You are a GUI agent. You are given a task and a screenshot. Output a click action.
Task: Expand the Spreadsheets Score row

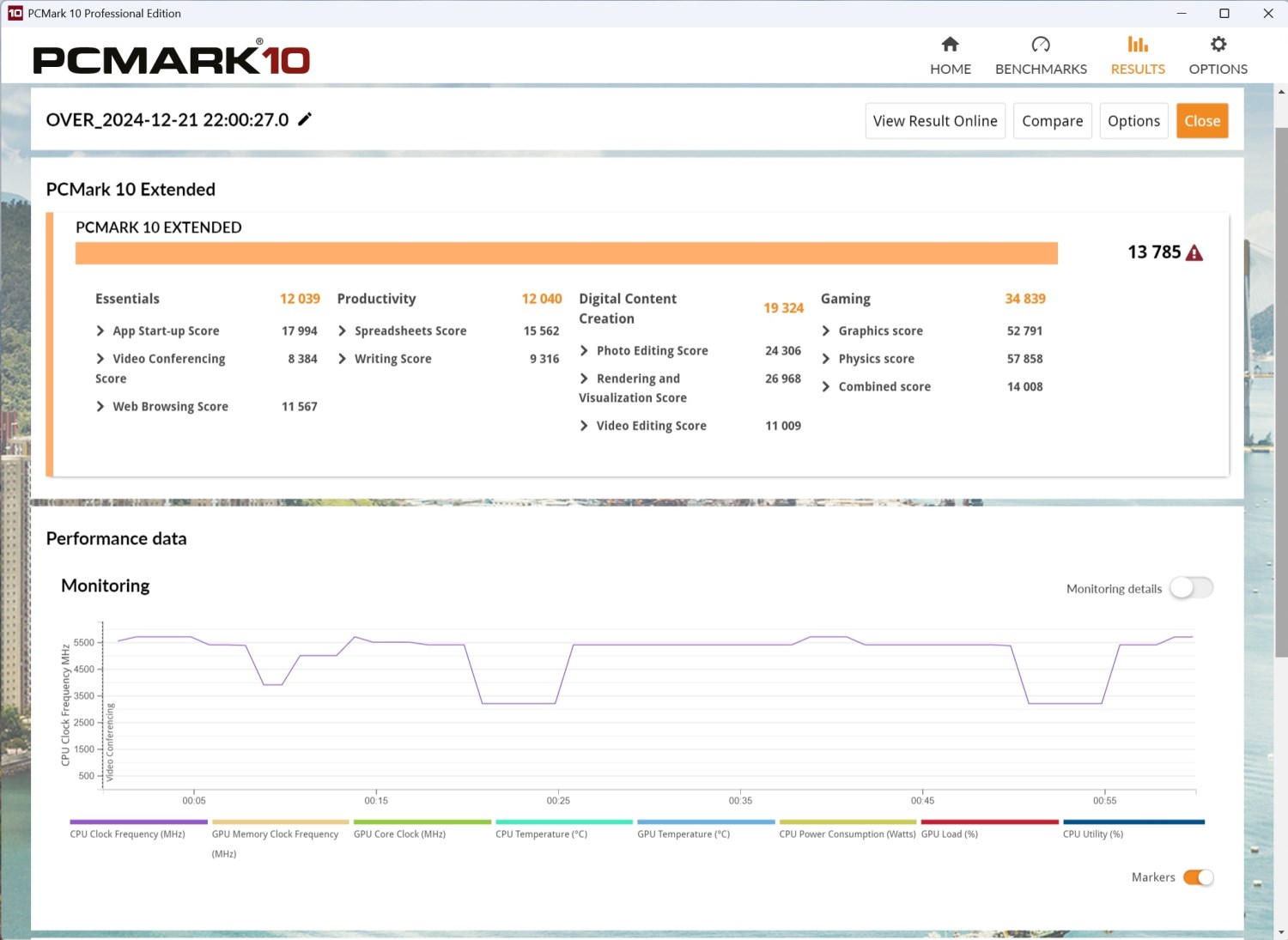coord(343,331)
